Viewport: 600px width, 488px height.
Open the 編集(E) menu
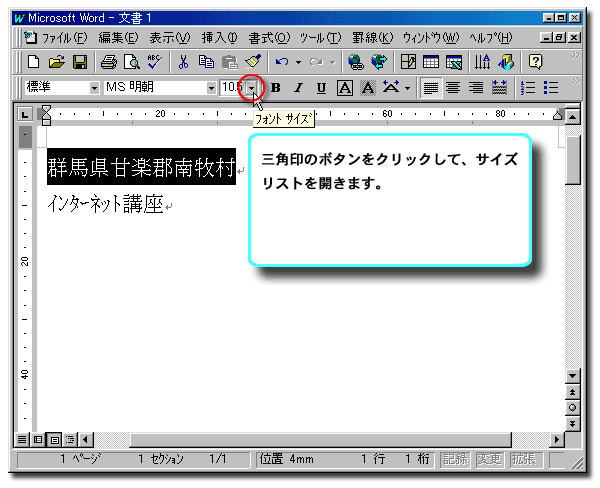(118, 38)
